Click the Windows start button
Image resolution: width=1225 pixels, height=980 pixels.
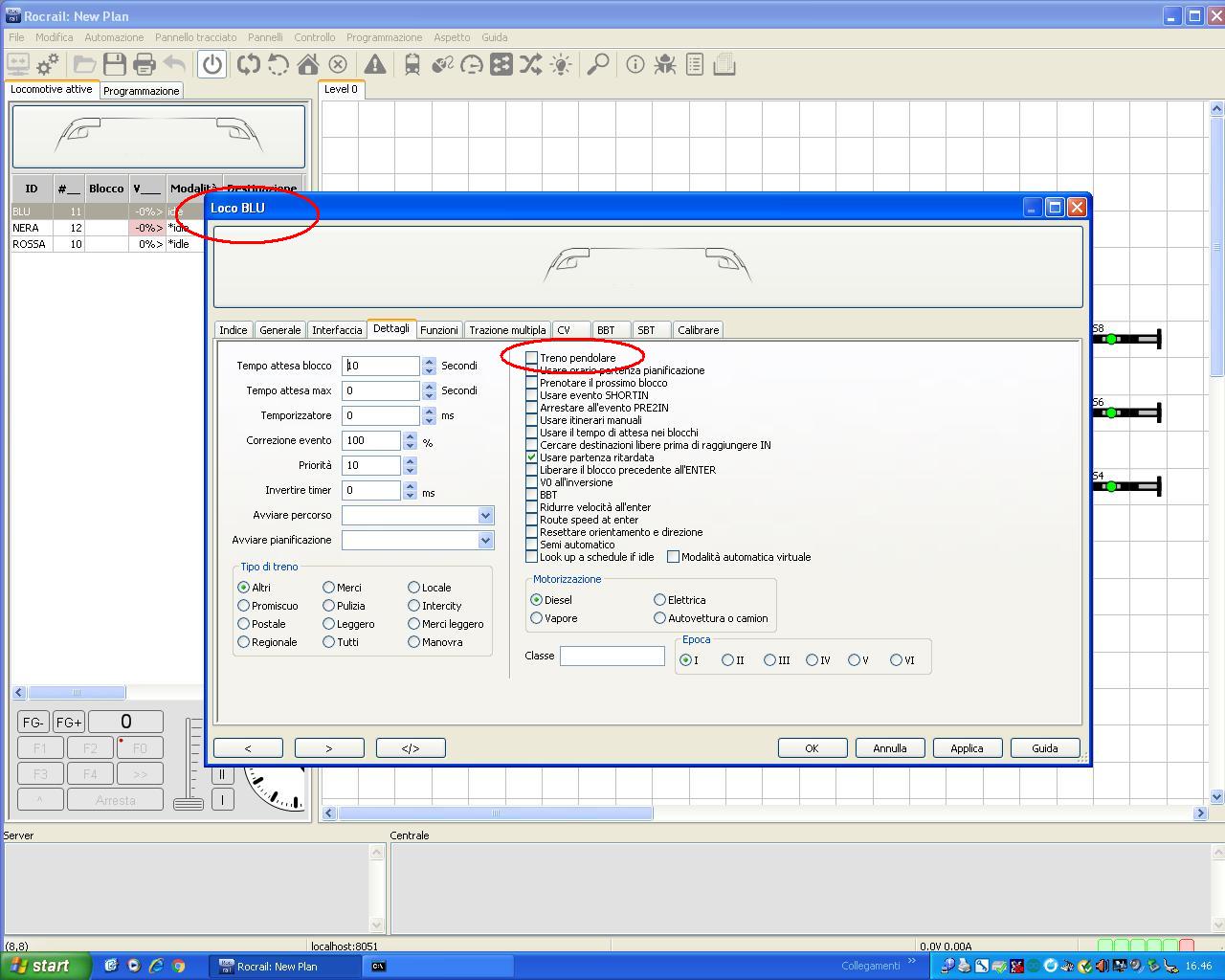[x=46, y=966]
